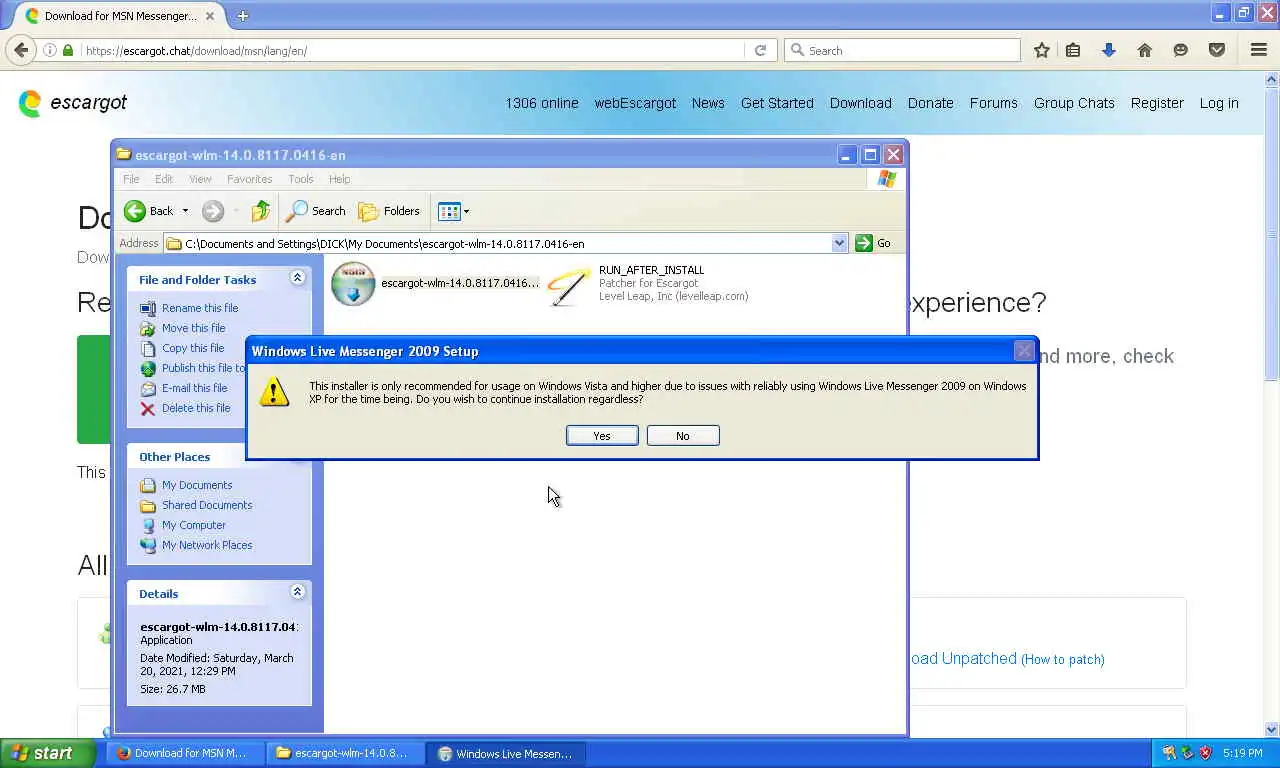
Task: Click the red security shield tray icon
Action: click(x=1206, y=753)
